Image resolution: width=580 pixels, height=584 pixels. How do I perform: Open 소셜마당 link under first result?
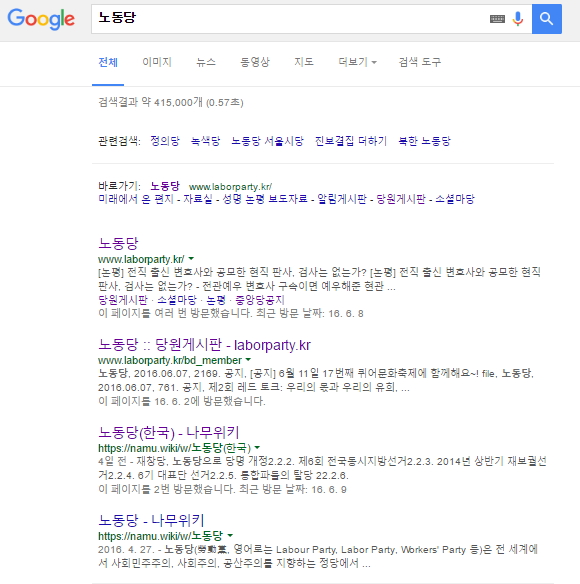177,300
